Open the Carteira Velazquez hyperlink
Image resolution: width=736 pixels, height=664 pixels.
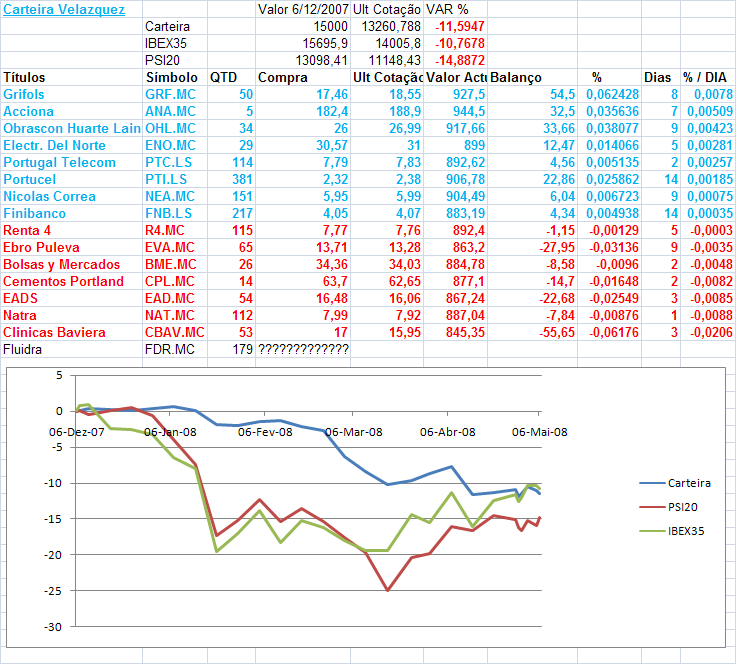(64, 9)
